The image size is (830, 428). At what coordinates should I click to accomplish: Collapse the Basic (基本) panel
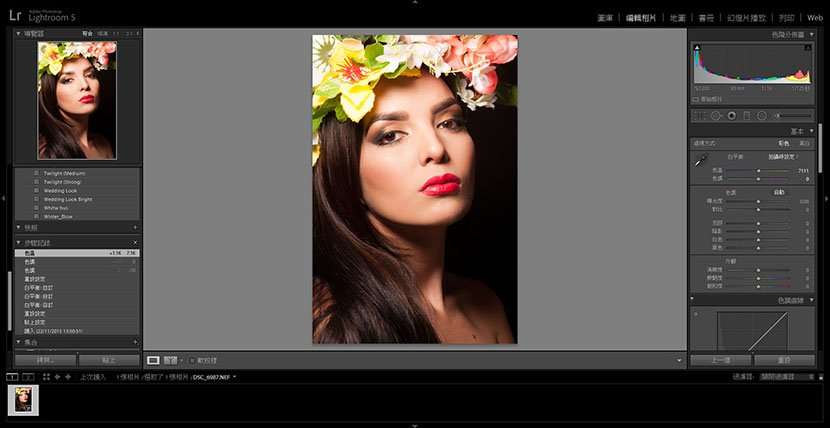click(x=812, y=131)
